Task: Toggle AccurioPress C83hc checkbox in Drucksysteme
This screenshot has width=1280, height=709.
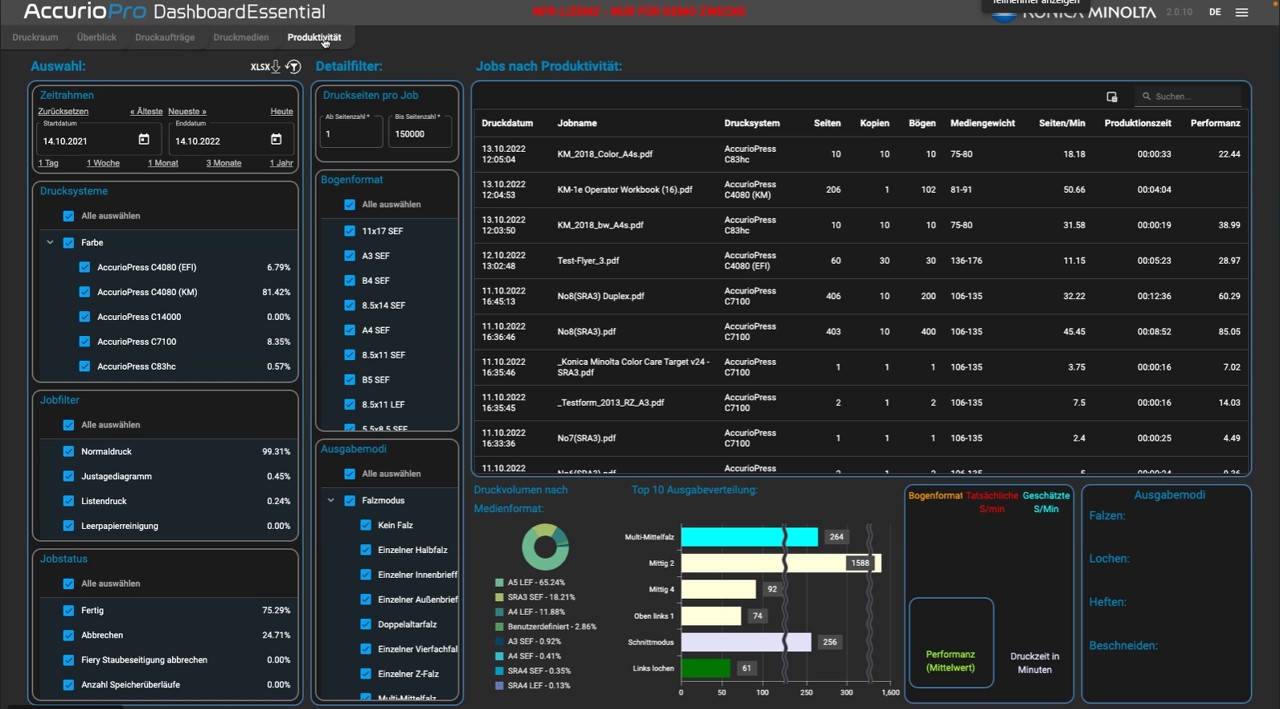Action: tap(84, 367)
